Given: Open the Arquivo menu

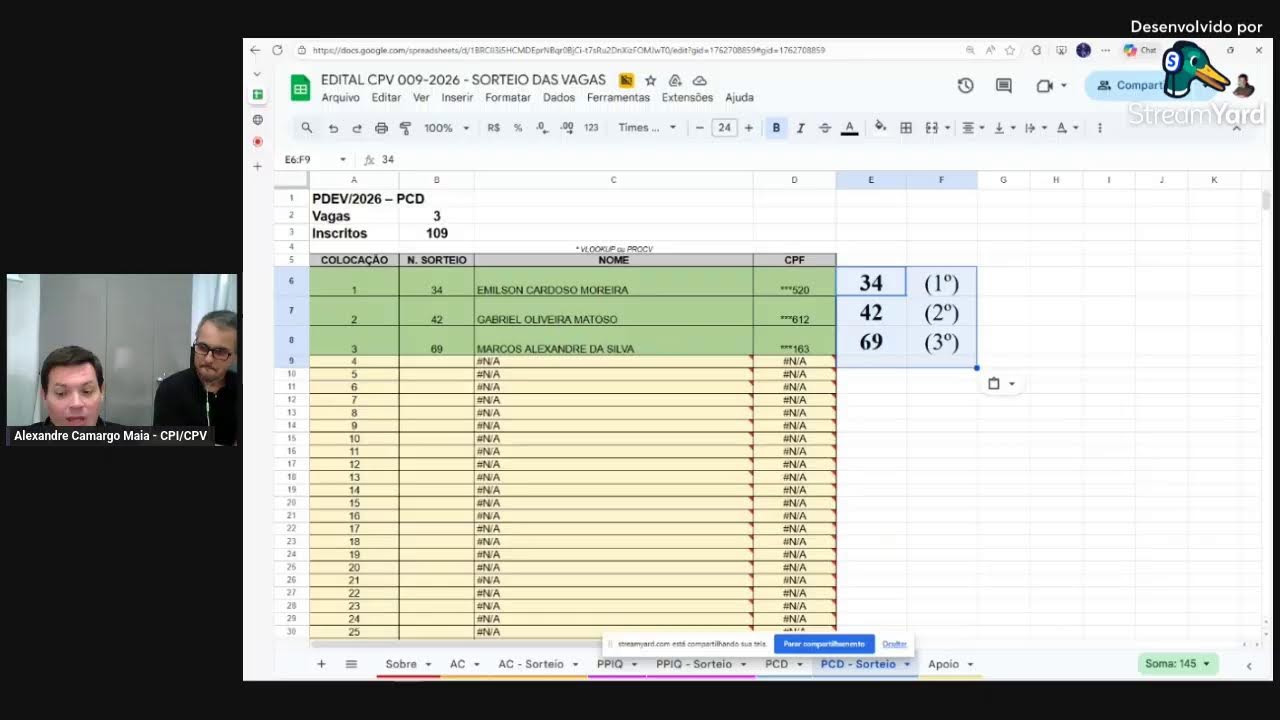Looking at the screenshot, I should tap(340, 98).
